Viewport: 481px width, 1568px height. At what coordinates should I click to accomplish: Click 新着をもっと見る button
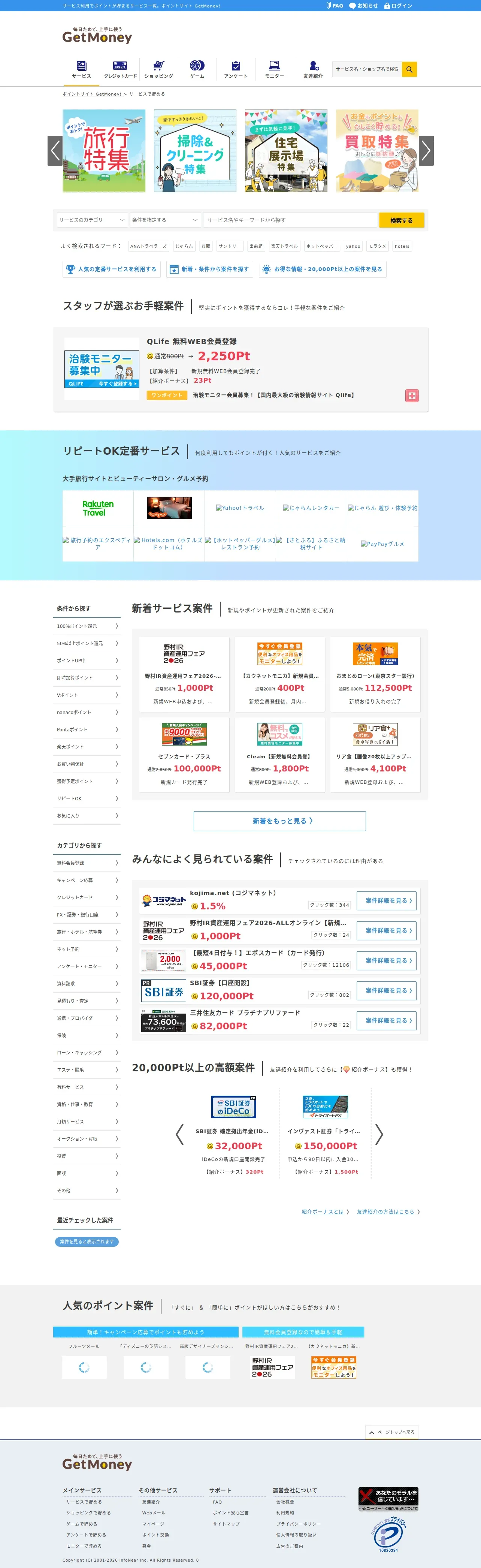click(x=280, y=821)
